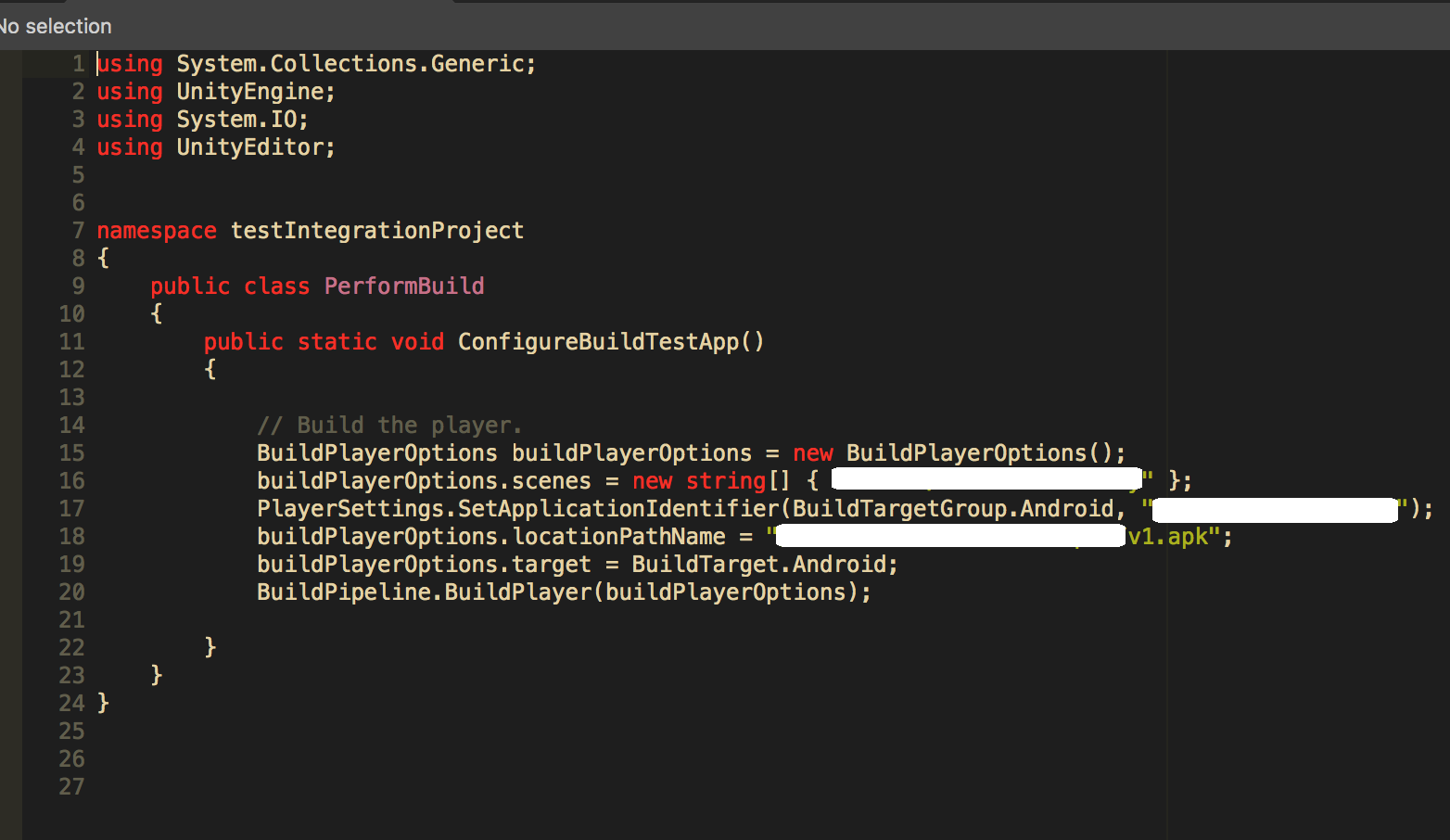Viewport: 1450px width, 840px height.
Task: Click the PerformBuild class name
Action: click(404, 286)
